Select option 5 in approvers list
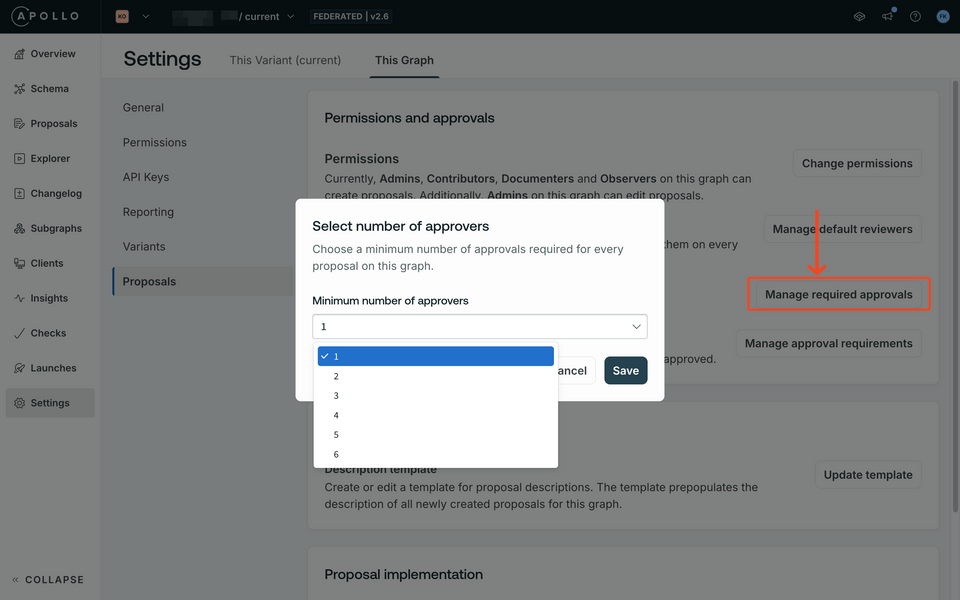Viewport: 960px width, 600px height. [x=435, y=435]
